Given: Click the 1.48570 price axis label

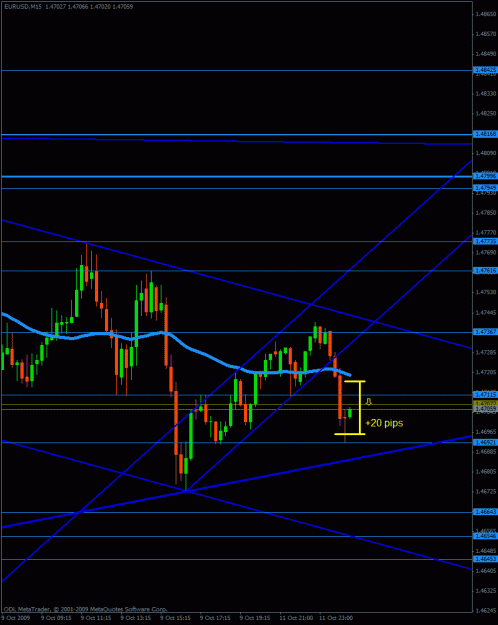Looking at the screenshot, I should pos(486,34).
